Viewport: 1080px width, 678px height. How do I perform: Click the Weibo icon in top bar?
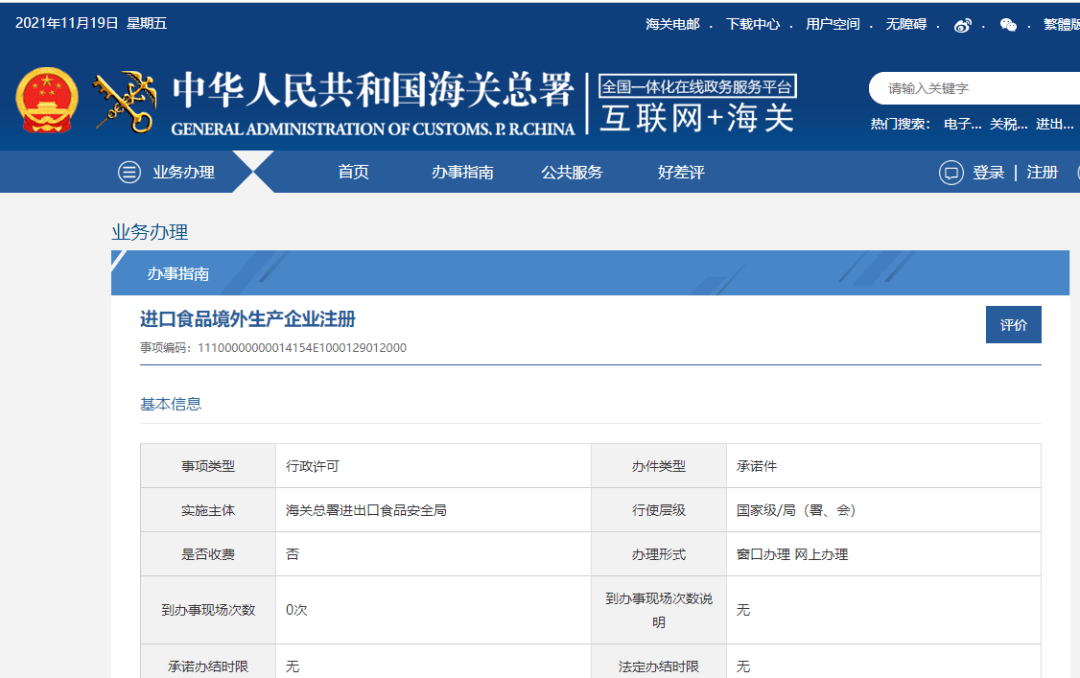(x=962, y=25)
